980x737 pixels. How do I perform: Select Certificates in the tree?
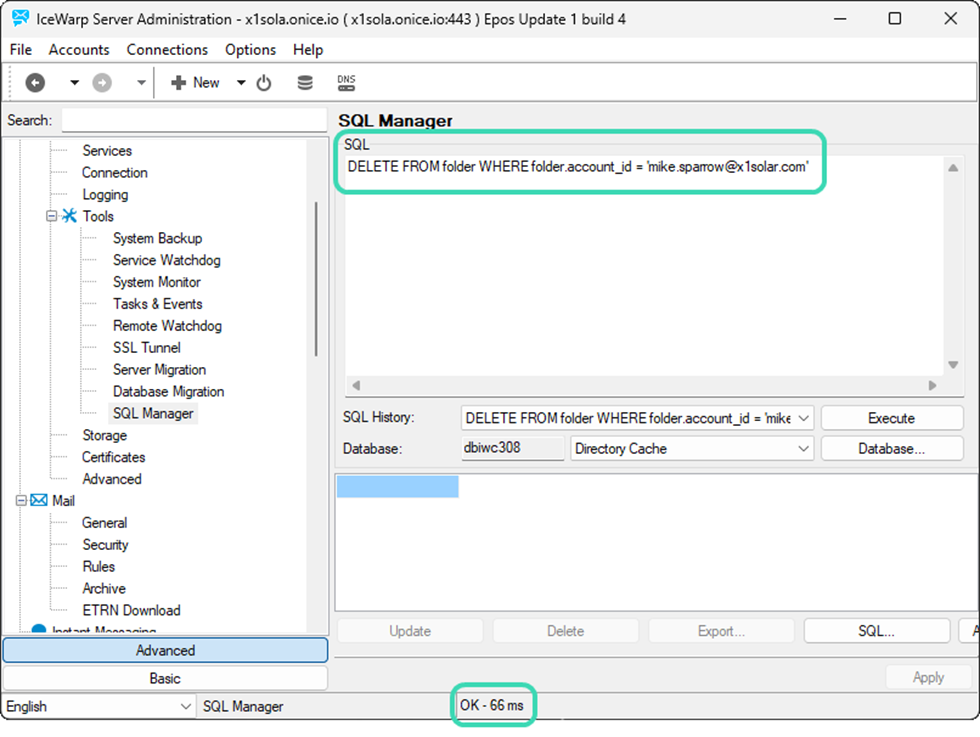point(113,457)
